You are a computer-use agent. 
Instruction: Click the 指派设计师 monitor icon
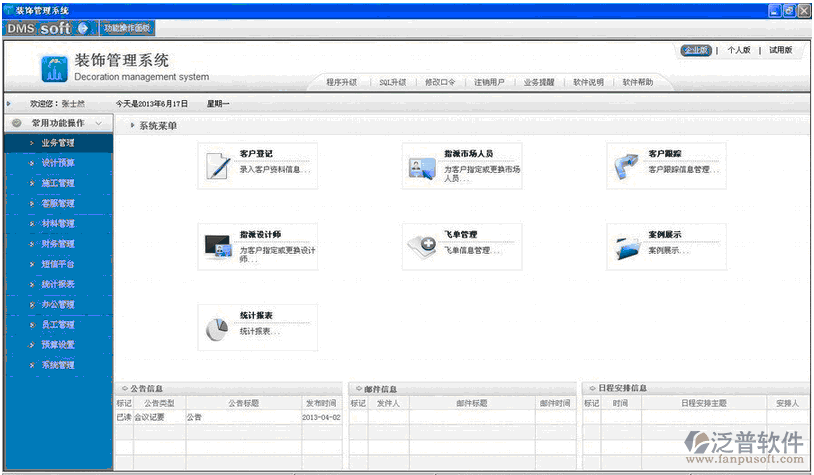click(x=217, y=246)
